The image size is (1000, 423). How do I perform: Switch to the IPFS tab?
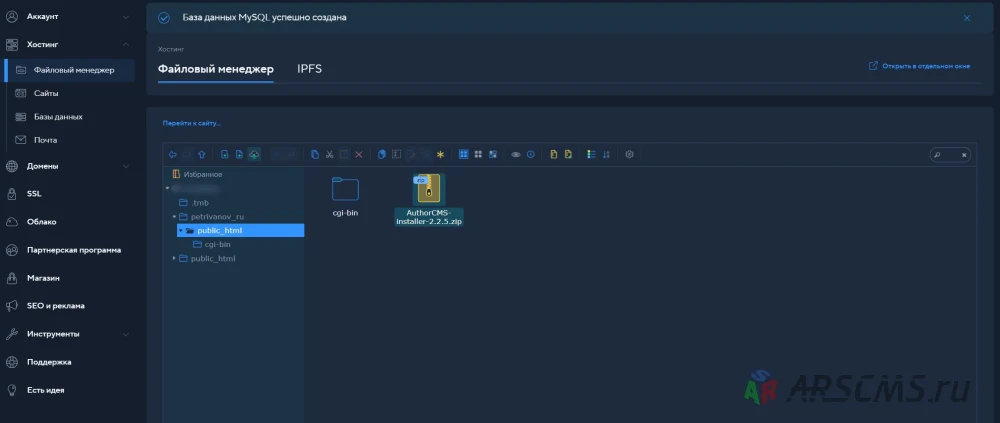pos(309,69)
